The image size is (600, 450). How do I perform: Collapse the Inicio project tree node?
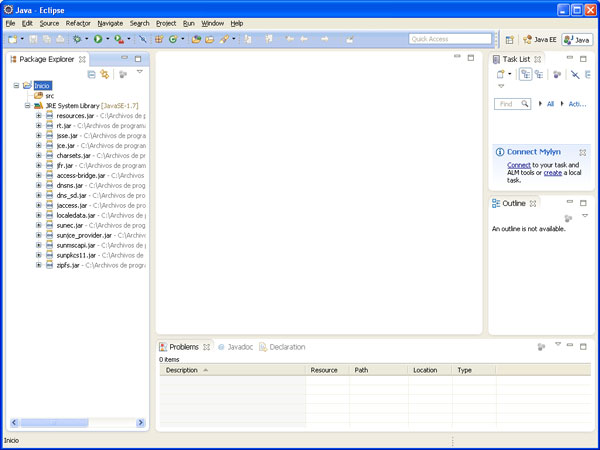[x=17, y=86]
